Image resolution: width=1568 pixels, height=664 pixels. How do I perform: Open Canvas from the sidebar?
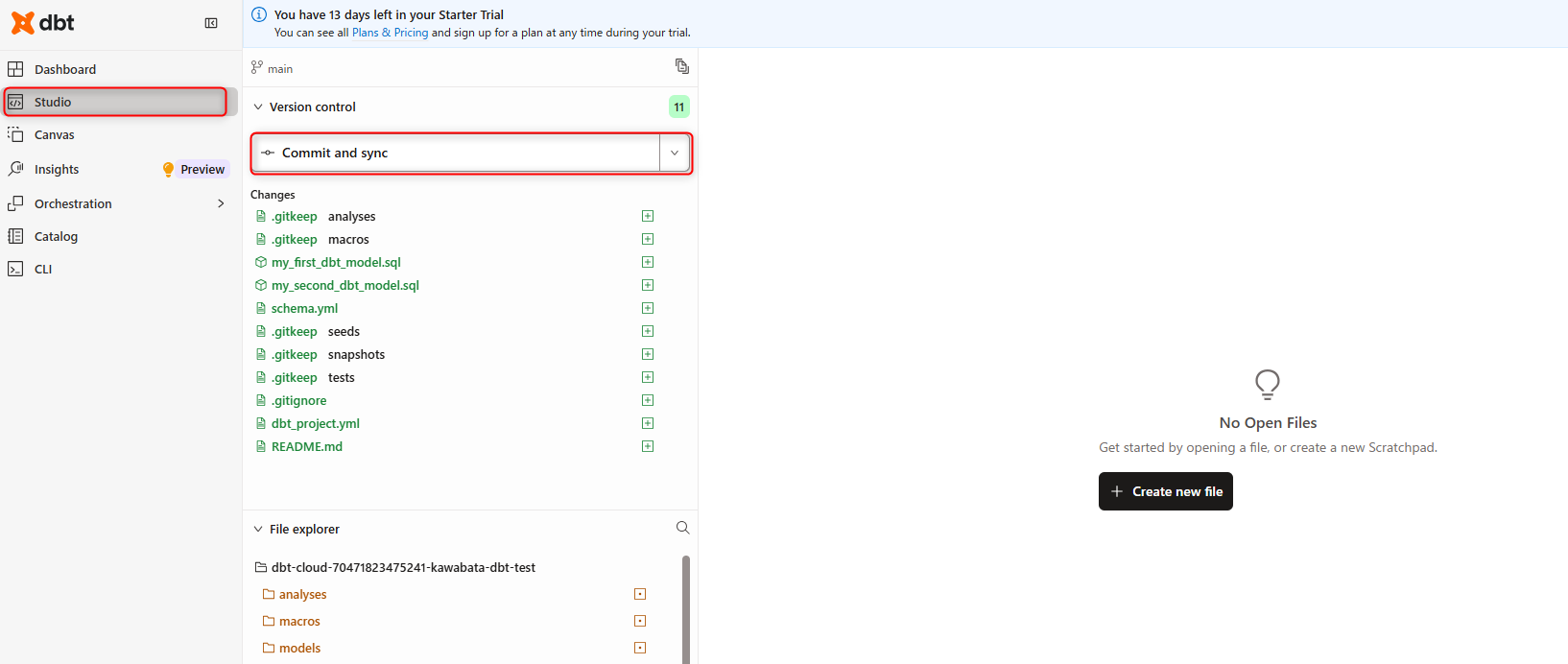(119, 134)
